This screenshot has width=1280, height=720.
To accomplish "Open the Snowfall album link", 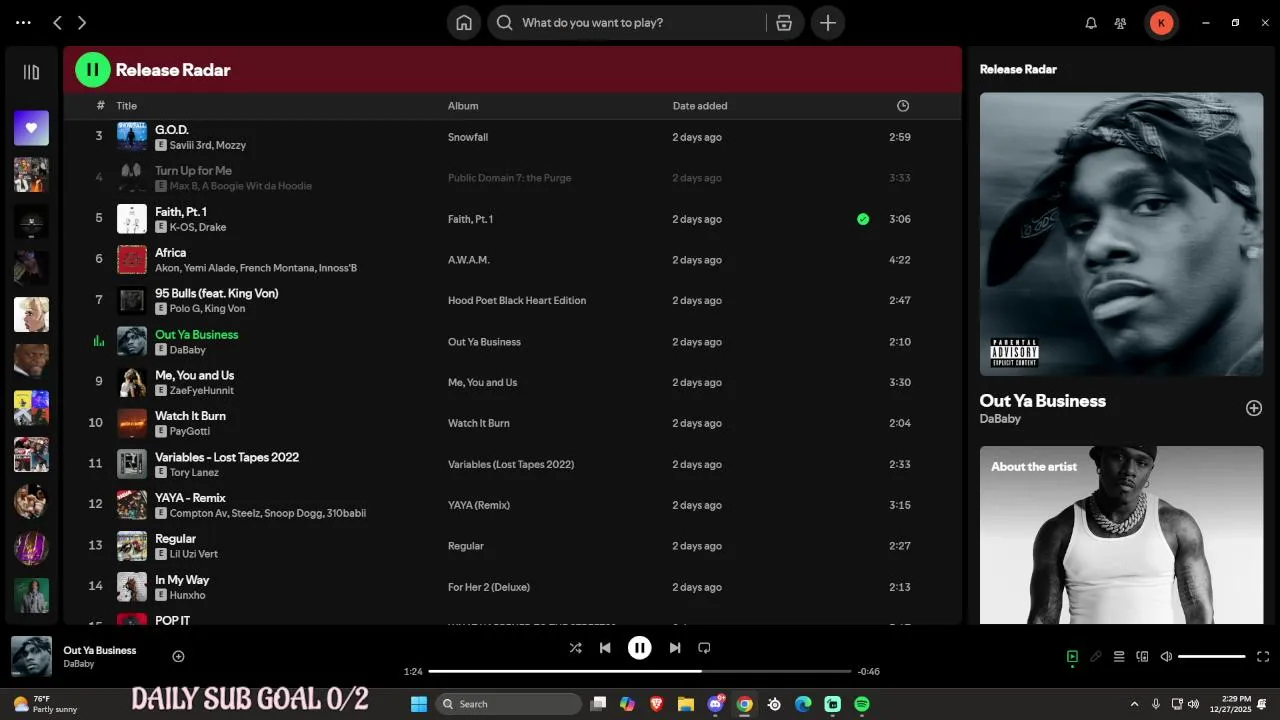I will tap(468, 137).
